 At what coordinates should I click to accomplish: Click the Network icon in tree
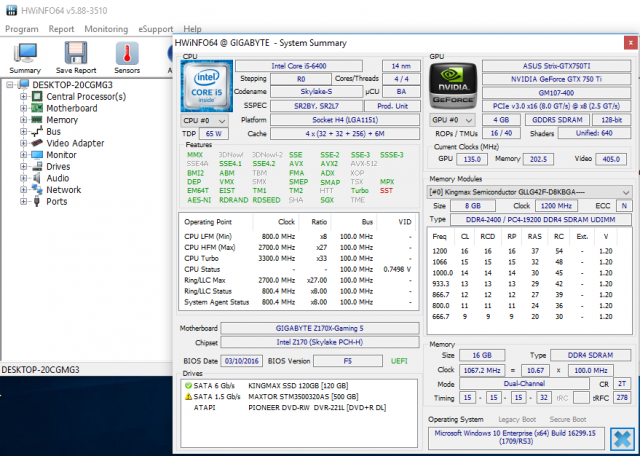(x=37, y=190)
